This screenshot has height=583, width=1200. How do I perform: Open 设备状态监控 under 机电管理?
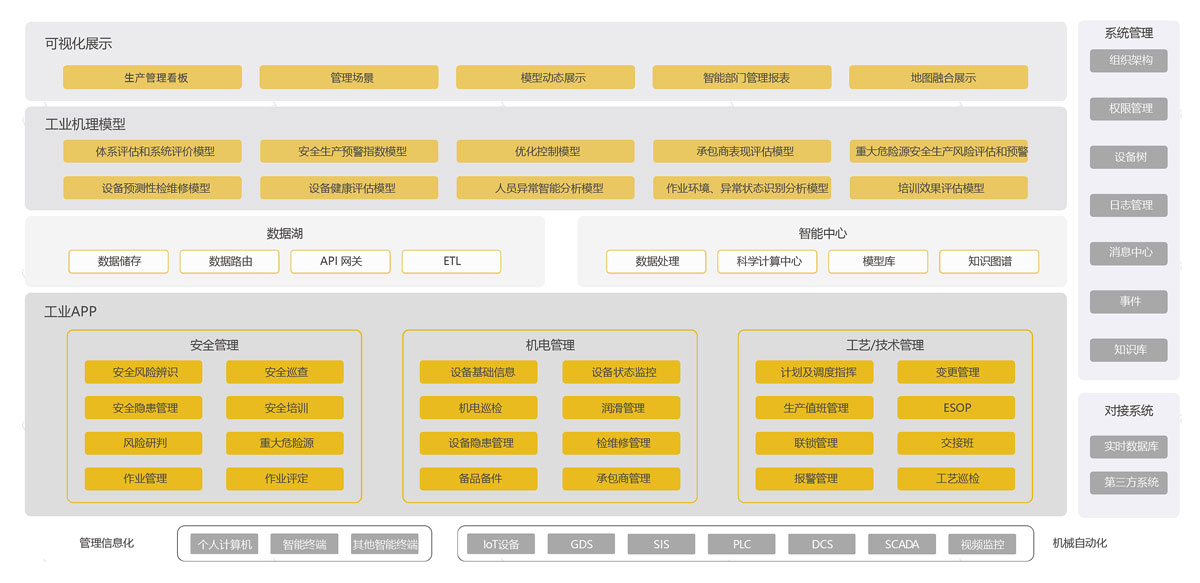coord(621,372)
